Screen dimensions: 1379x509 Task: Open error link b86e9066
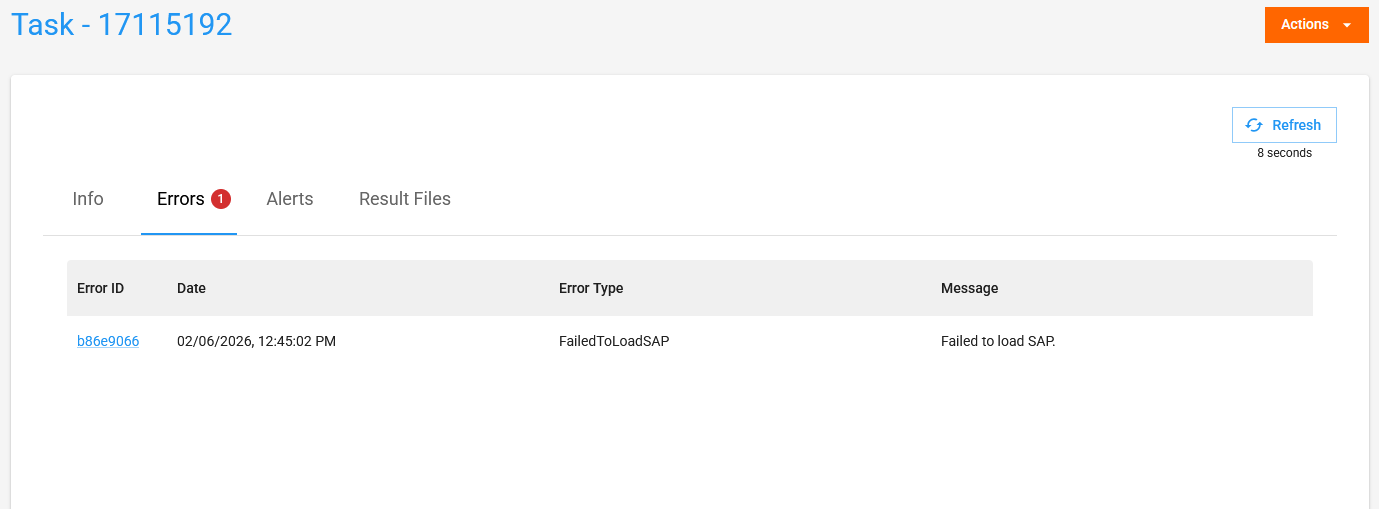108,341
